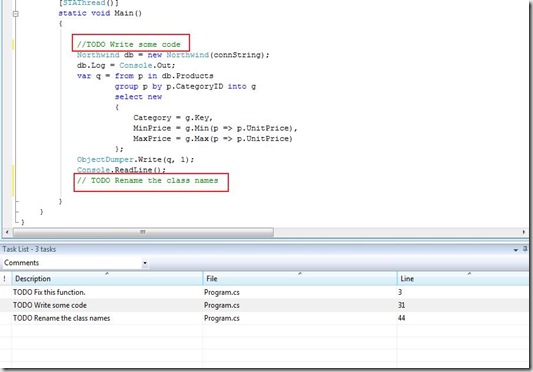The width and height of the screenshot is (533, 372).
Task: Click the 'MinPrice = g.Min' code line
Action: tap(216, 128)
